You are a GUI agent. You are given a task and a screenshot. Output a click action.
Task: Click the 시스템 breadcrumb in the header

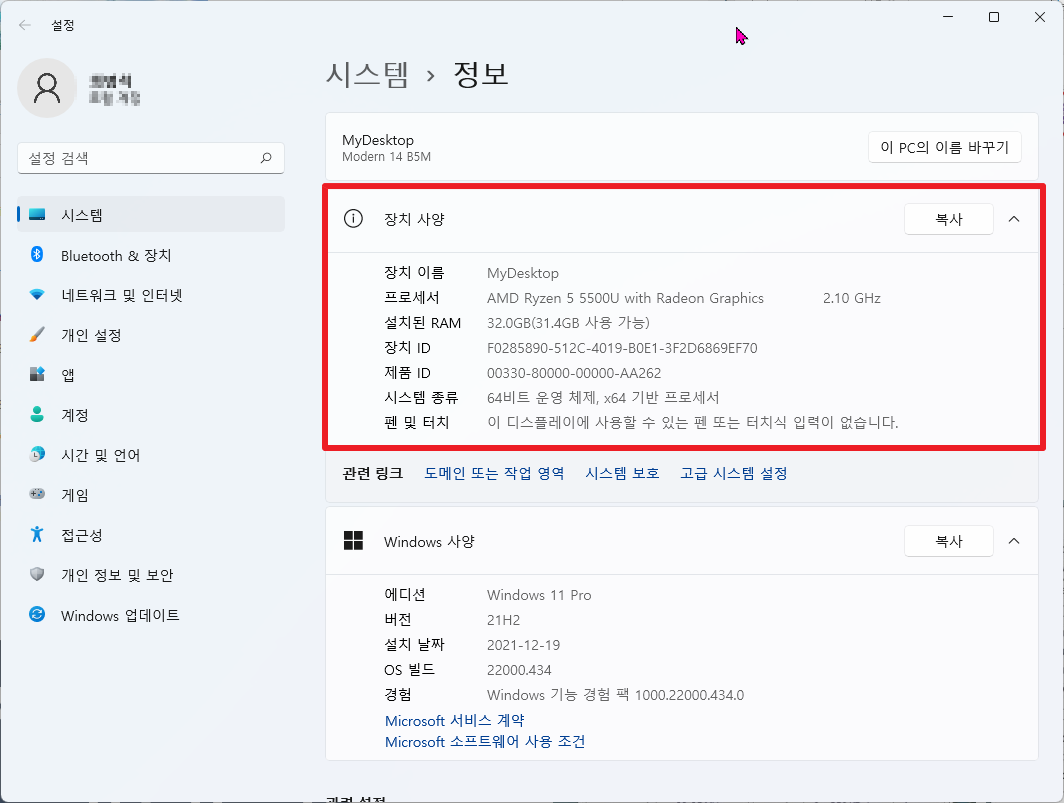point(367,73)
